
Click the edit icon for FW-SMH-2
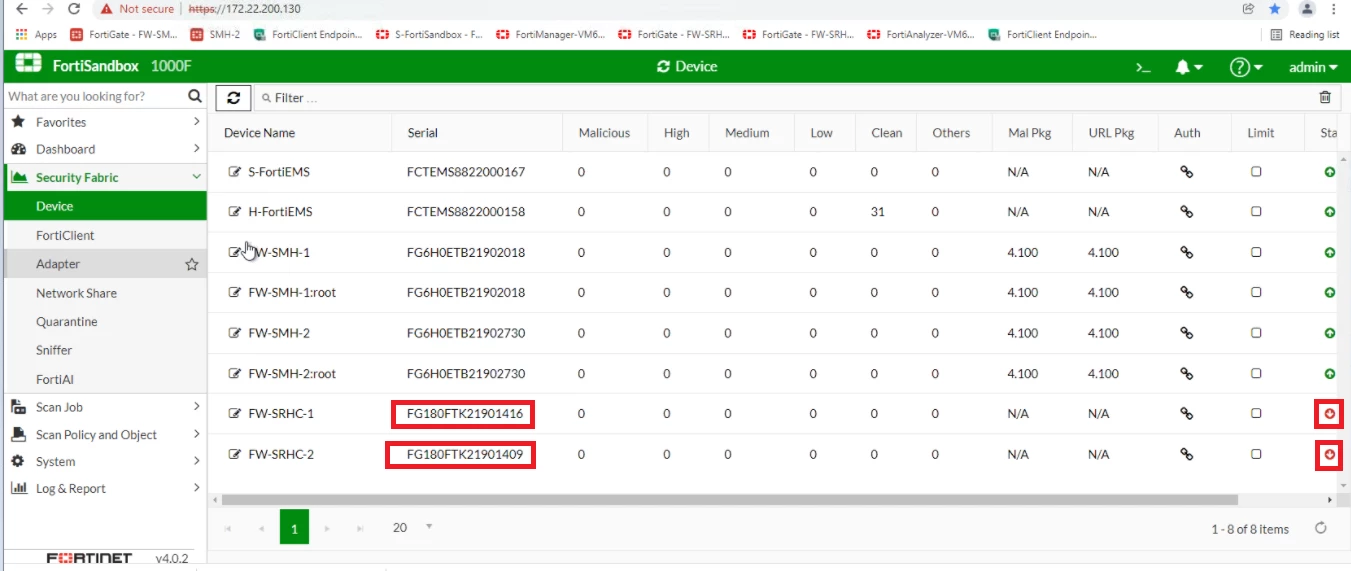pos(235,333)
